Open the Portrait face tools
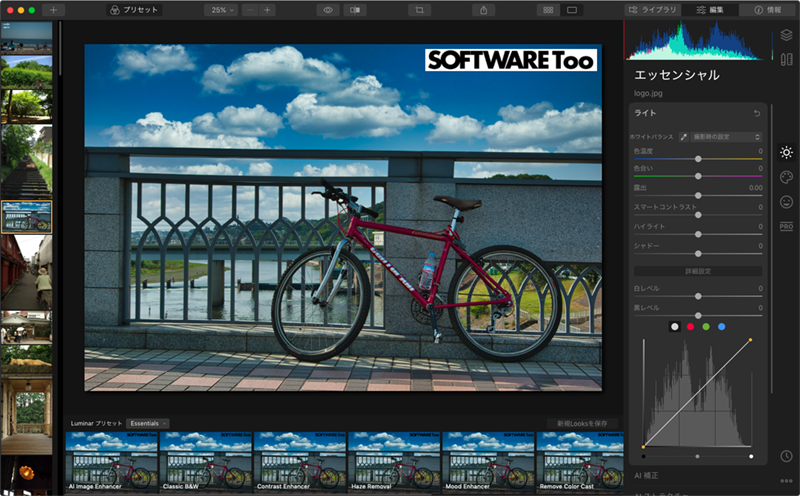The height and width of the screenshot is (496, 800). point(786,202)
